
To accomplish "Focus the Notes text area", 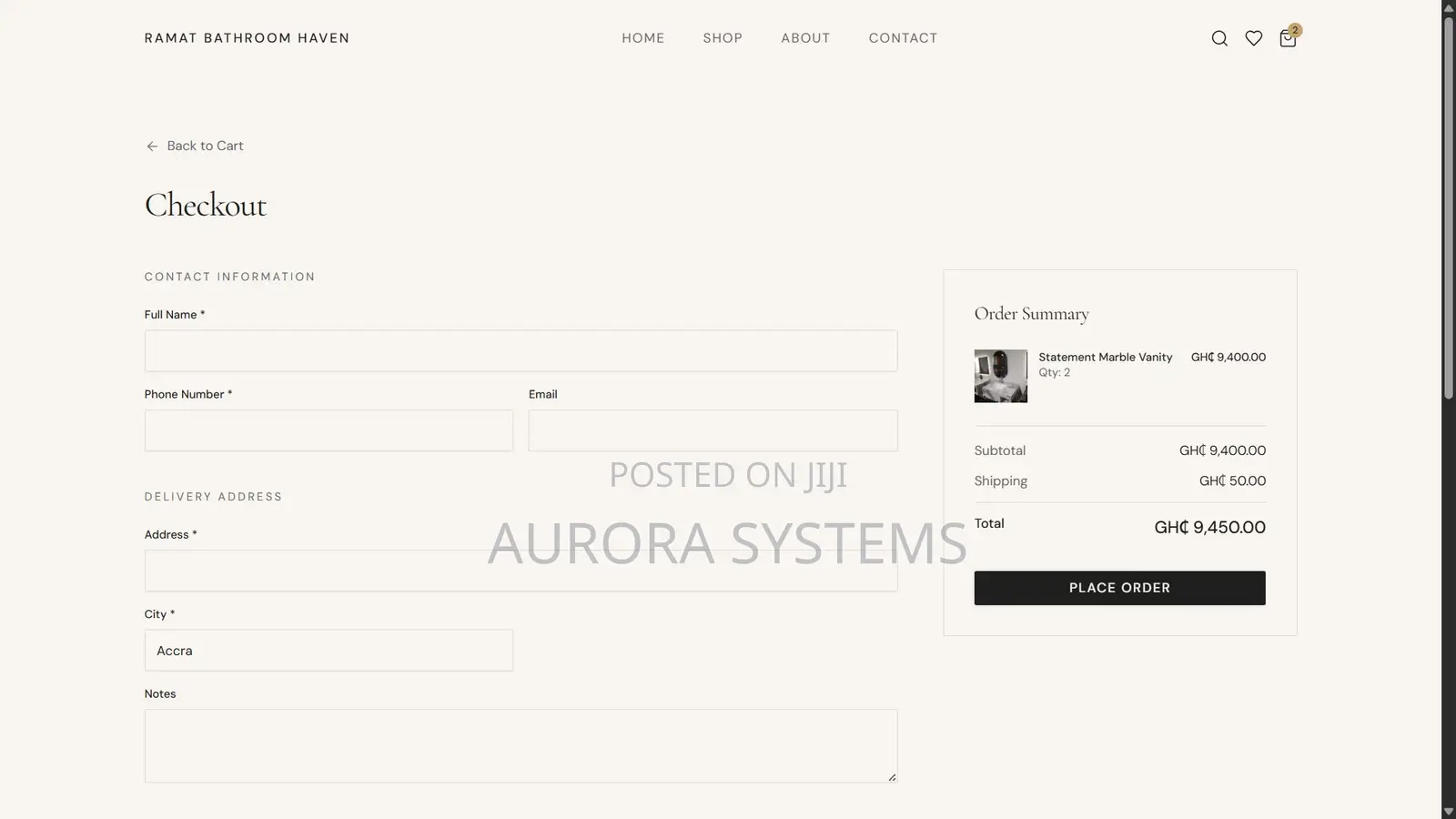I will (x=521, y=746).
